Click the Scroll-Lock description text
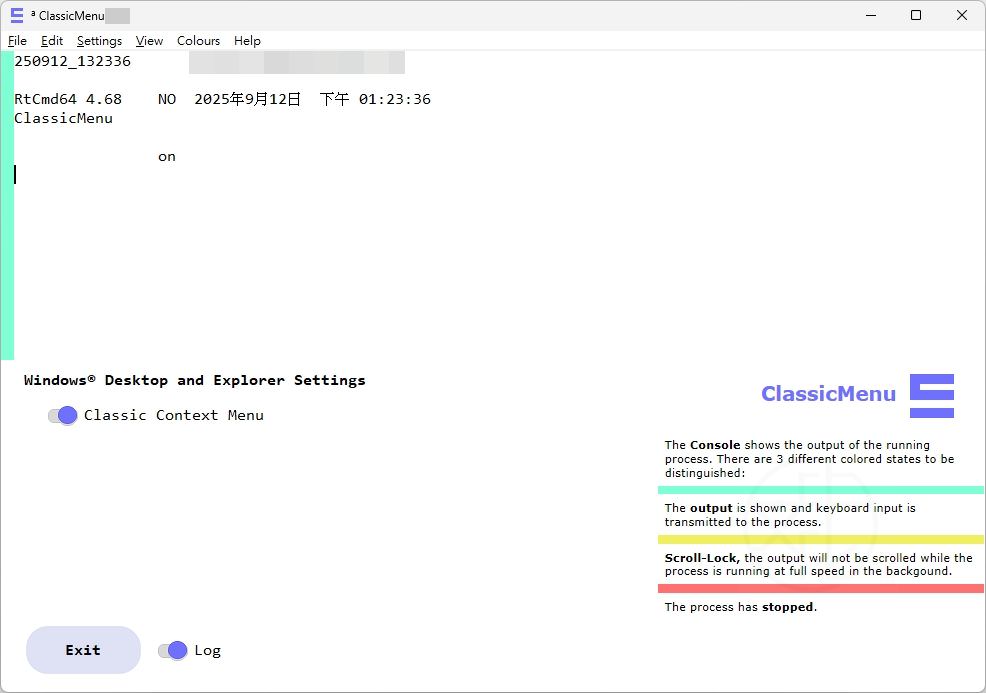Viewport: 986px width, 693px height. pyautogui.click(x=819, y=564)
